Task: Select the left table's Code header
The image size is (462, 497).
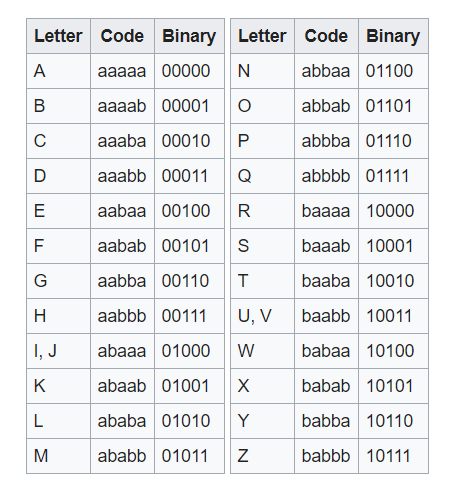Action: [122, 36]
